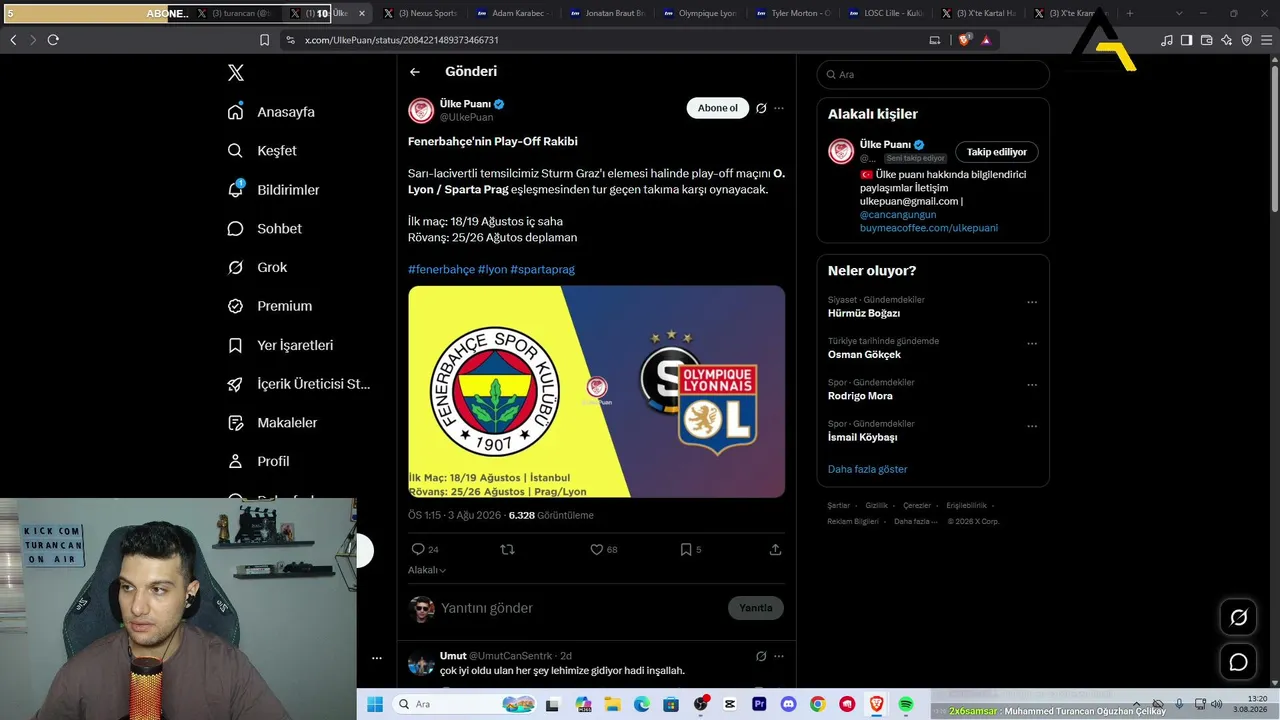The image size is (1280, 720).
Task: Switch to the Adam Karabec tab
Action: pos(514,13)
